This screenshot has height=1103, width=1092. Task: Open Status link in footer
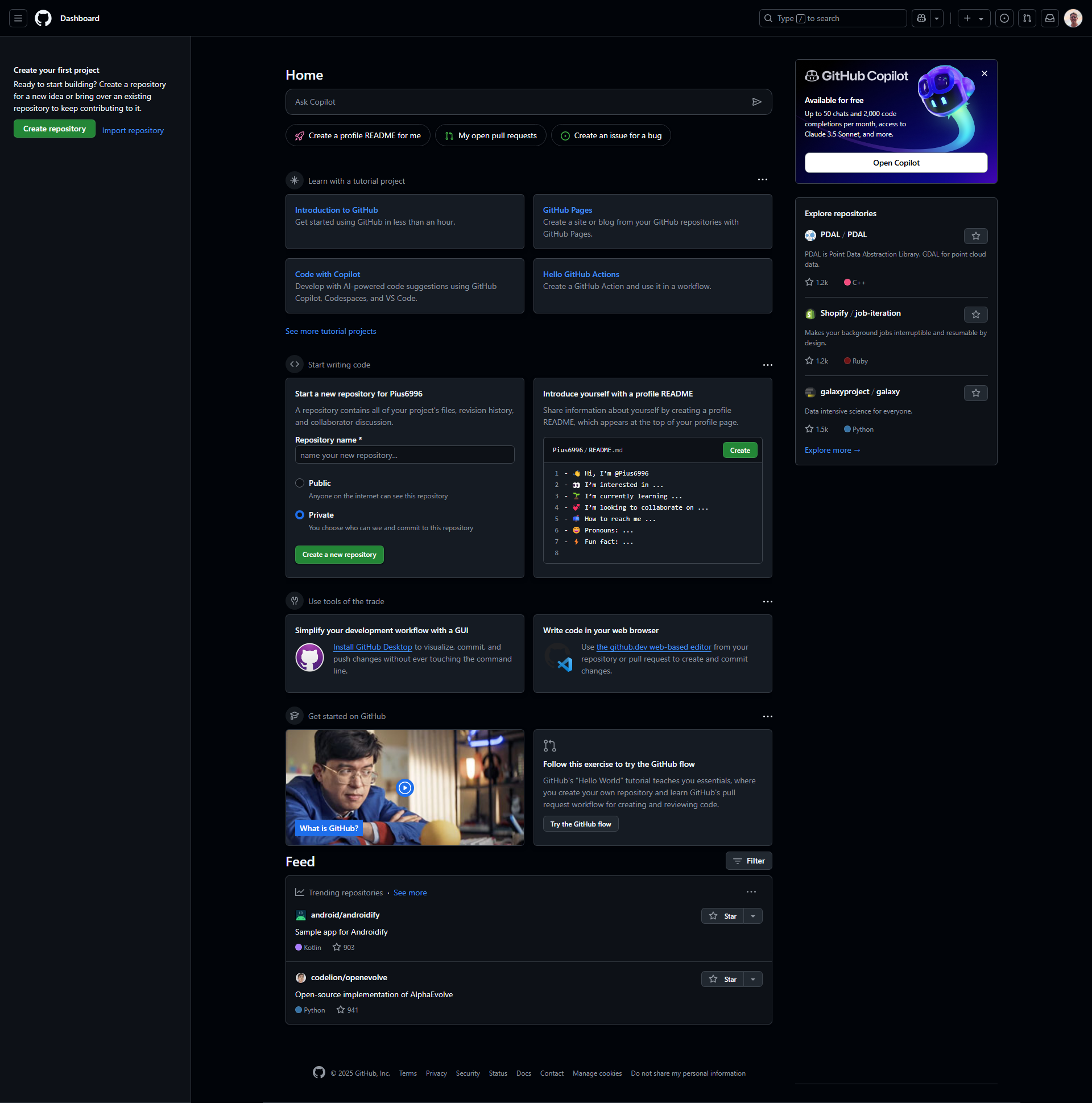(498, 1073)
